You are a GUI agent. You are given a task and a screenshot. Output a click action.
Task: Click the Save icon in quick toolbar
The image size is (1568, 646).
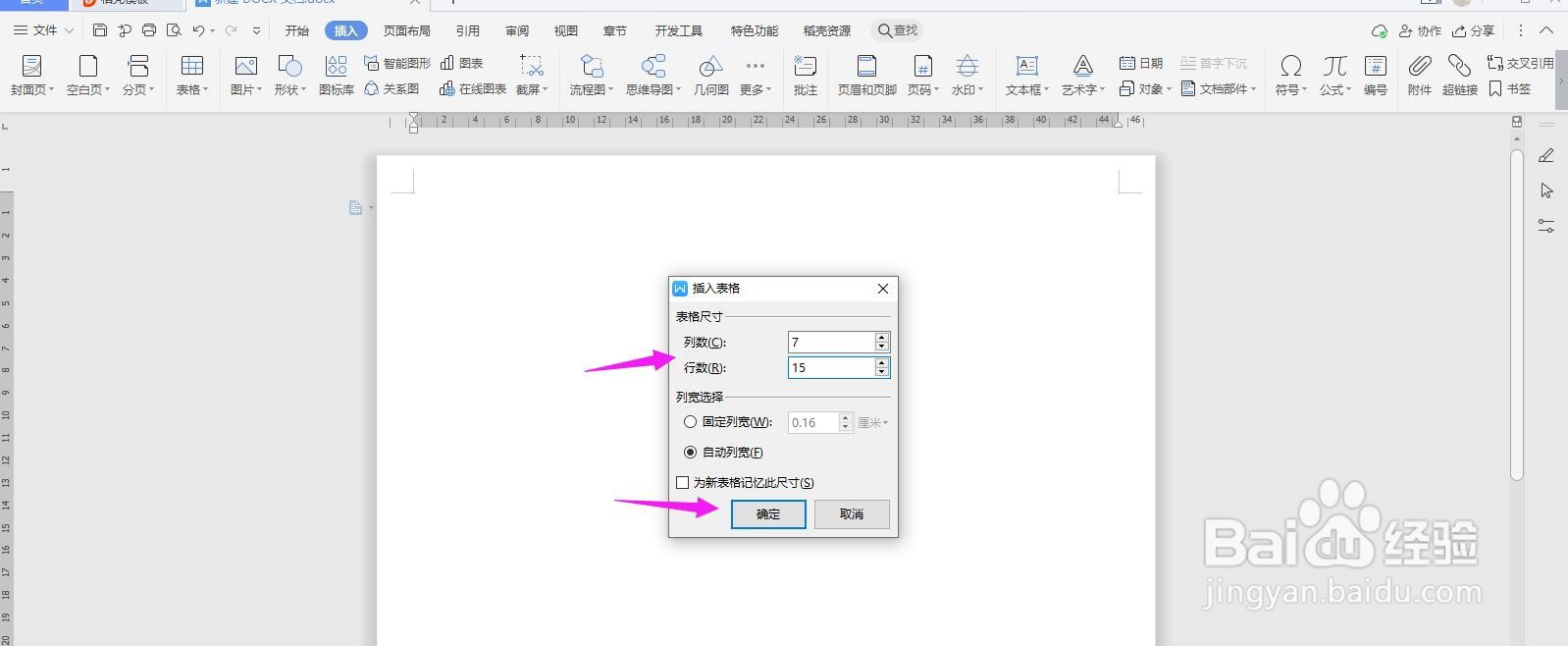pyautogui.click(x=100, y=30)
